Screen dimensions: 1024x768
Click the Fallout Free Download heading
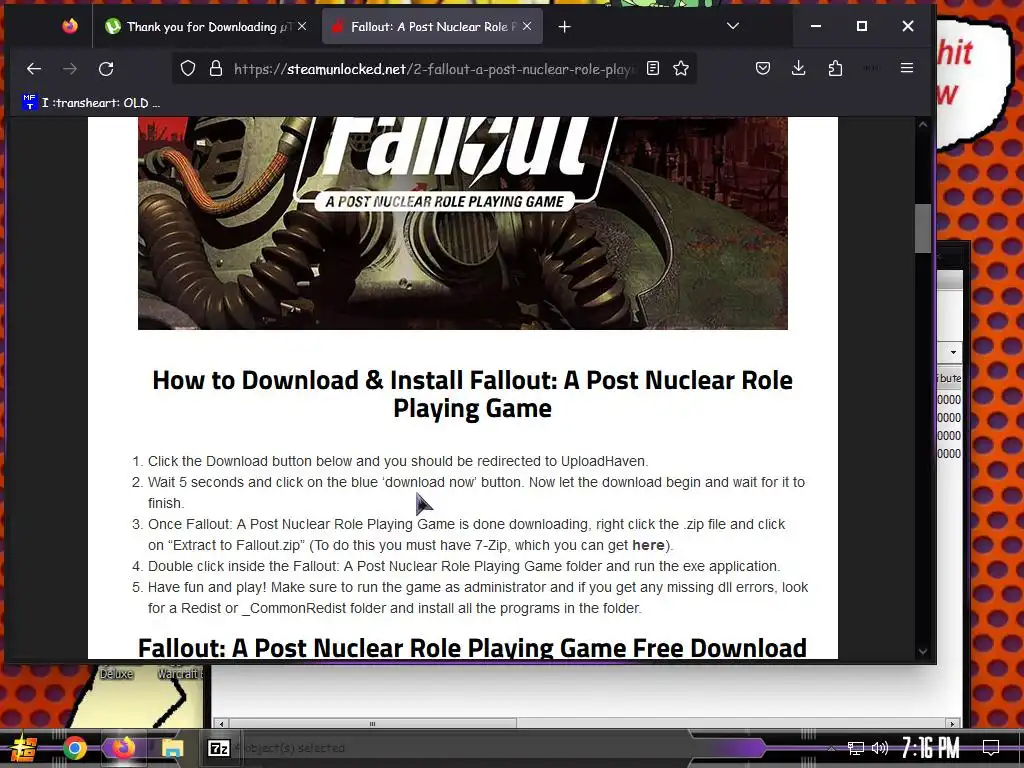pos(472,648)
